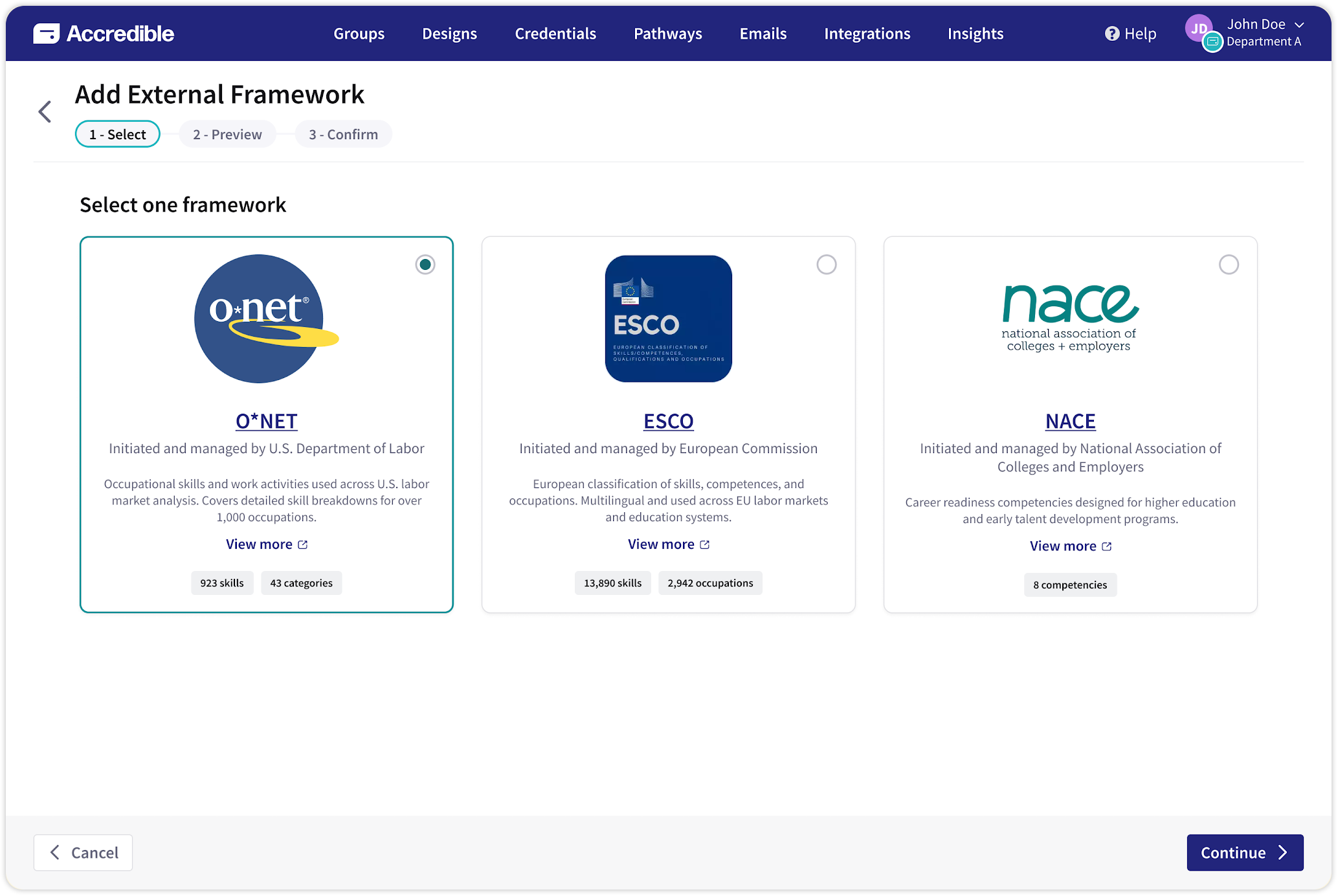Click View more under ESCO
This screenshot has width=1338, height=896.
tap(669, 544)
